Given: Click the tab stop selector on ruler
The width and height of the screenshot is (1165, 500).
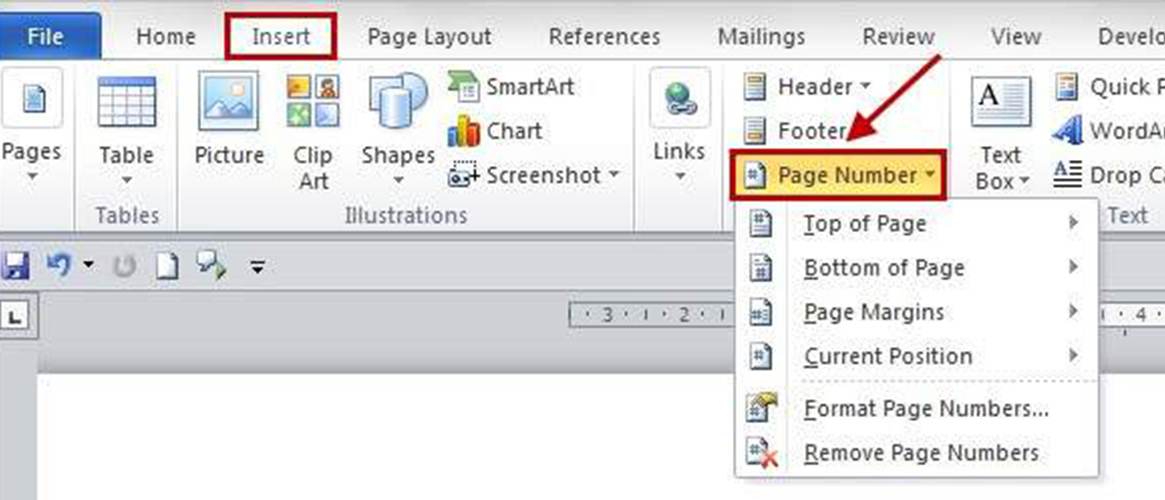Looking at the screenshot, I should [15, 317].
